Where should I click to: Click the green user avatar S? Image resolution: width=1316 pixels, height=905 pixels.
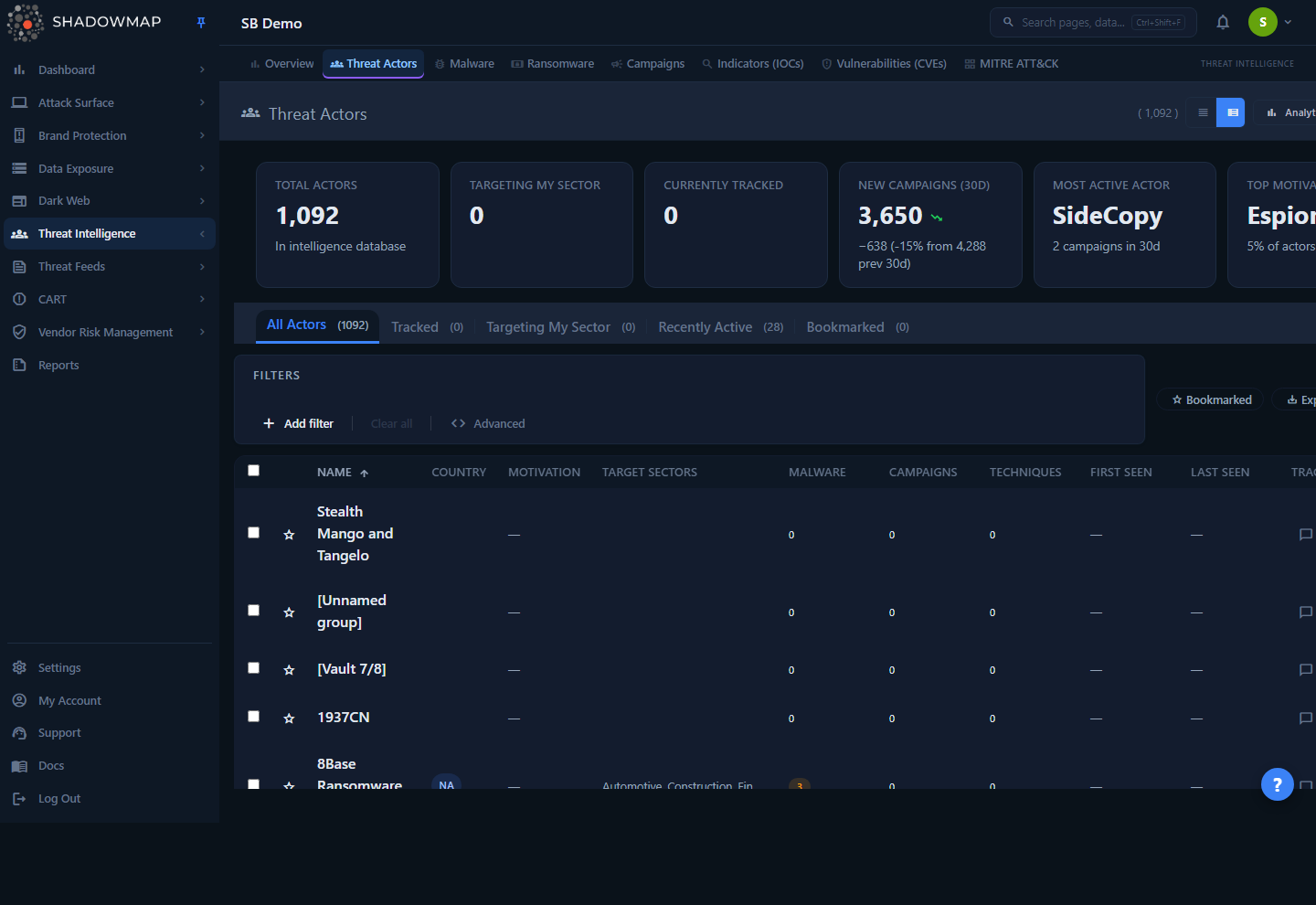point(1263,22)
